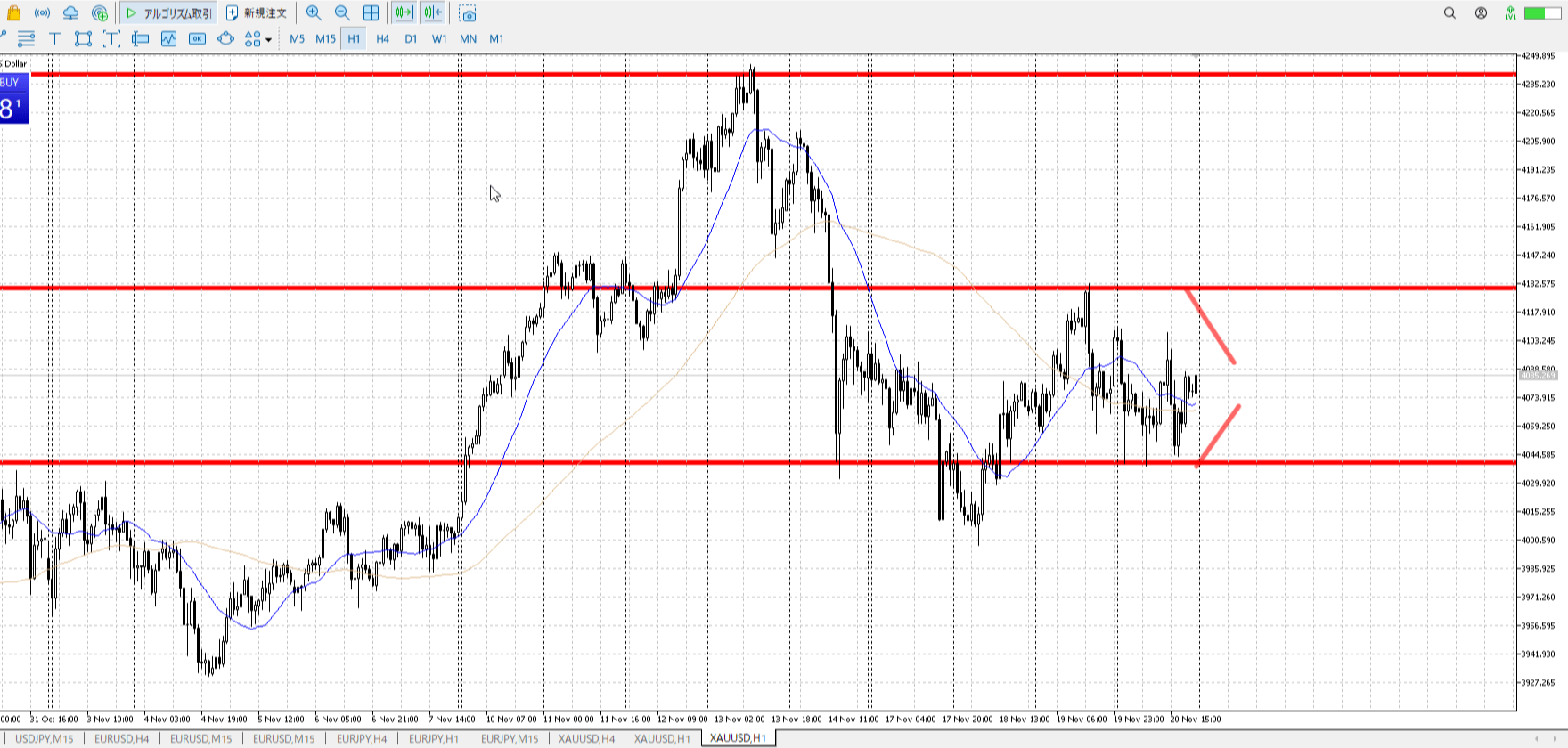Click the zoom in magnifier icon

(314, 12)
